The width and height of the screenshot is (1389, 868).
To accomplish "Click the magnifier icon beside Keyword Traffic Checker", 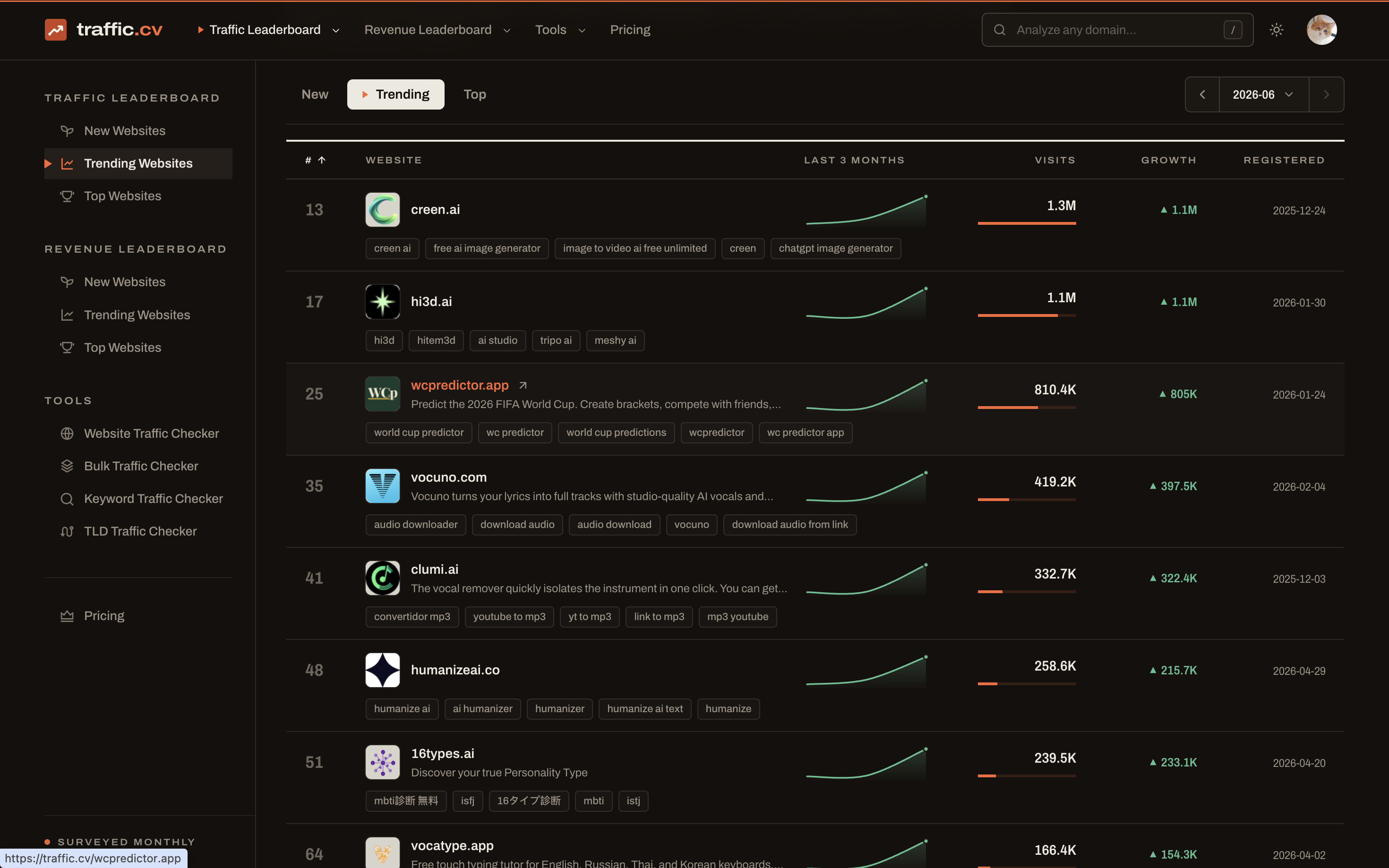I will [67, 499].
